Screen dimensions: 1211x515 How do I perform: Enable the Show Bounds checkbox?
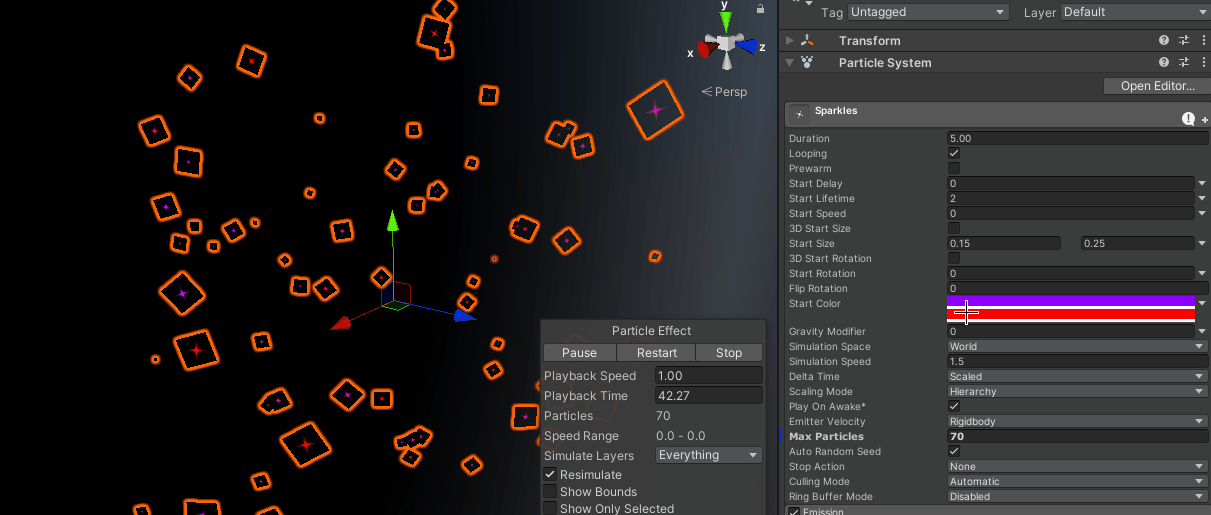(x=550, y=492)
